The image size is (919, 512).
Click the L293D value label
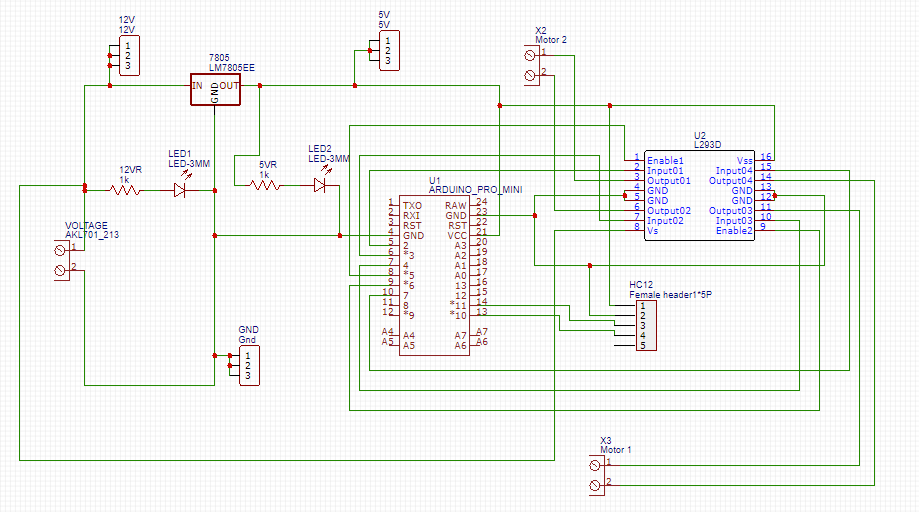tap(707, 145)
